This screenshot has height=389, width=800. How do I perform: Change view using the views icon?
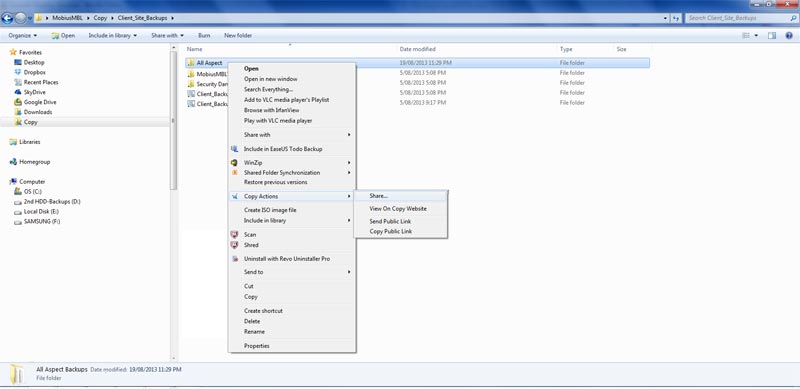[746, 36]
